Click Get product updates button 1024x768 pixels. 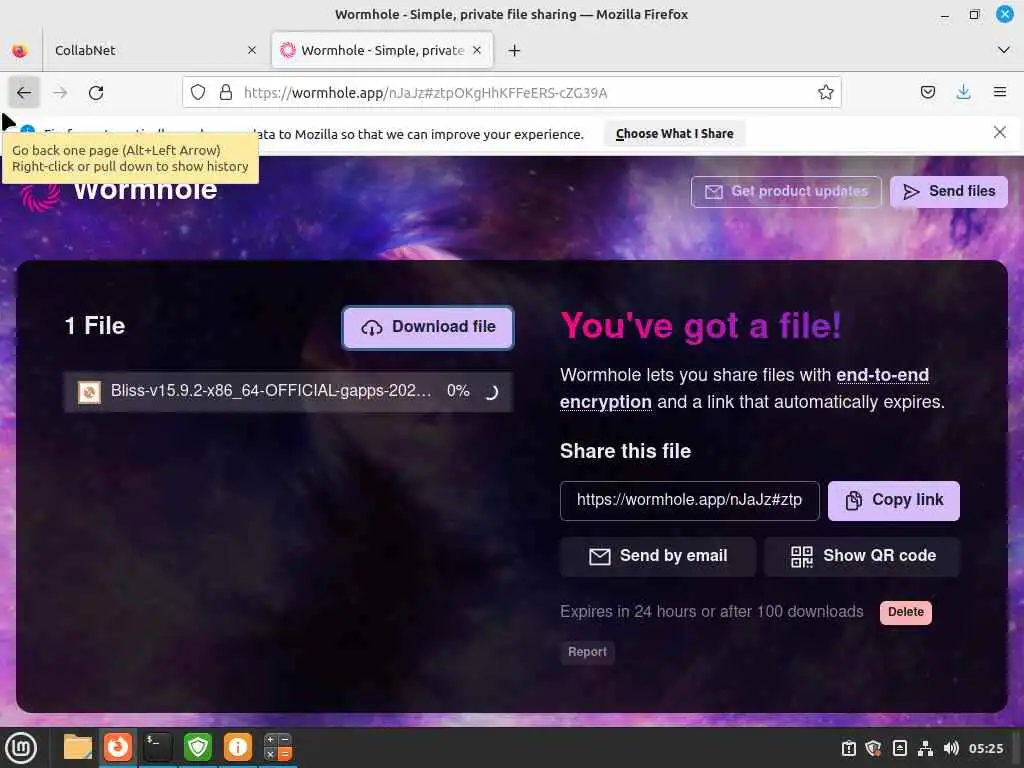click(786, 191)
